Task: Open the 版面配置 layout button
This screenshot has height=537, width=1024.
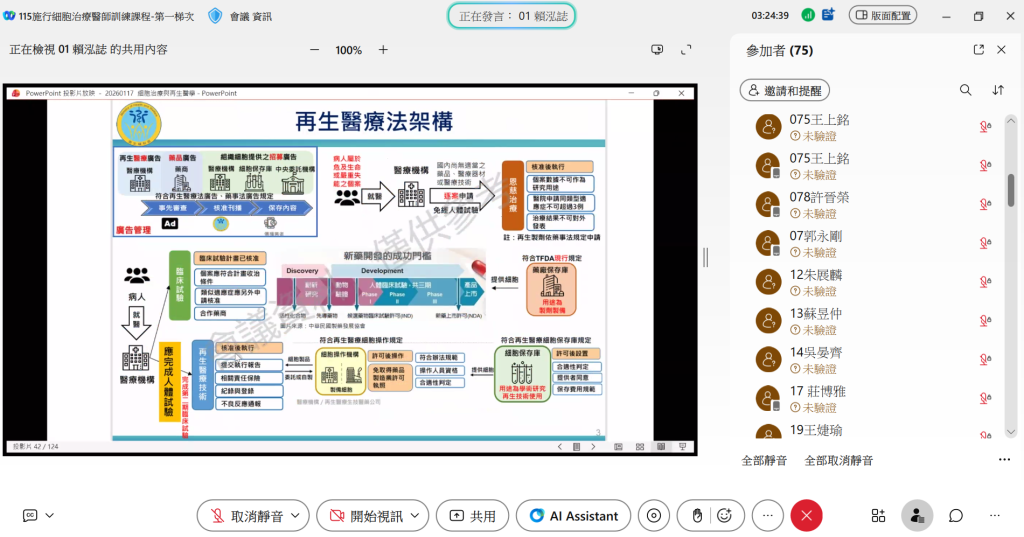Action: pyautogui.click(x=883, y=15)
